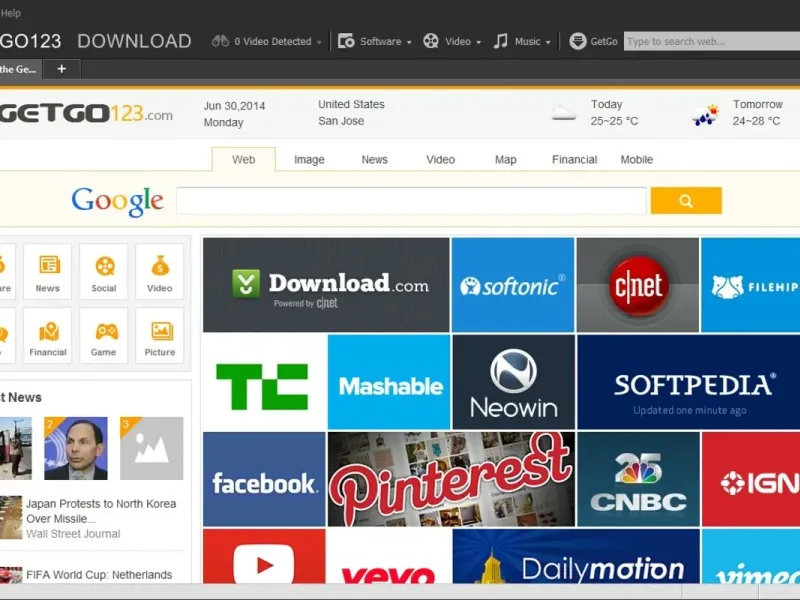
Task: Open the Vimeo tile
Action: tap(751, 556)
